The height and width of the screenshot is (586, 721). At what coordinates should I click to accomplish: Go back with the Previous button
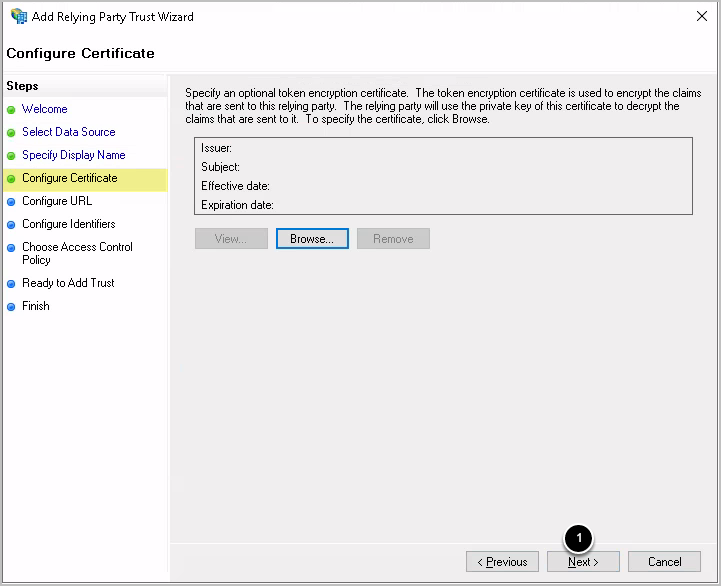click(x=502, y=562)
